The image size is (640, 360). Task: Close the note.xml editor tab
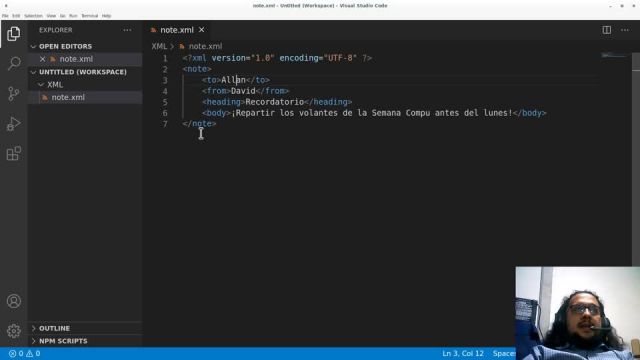(202, 30)
